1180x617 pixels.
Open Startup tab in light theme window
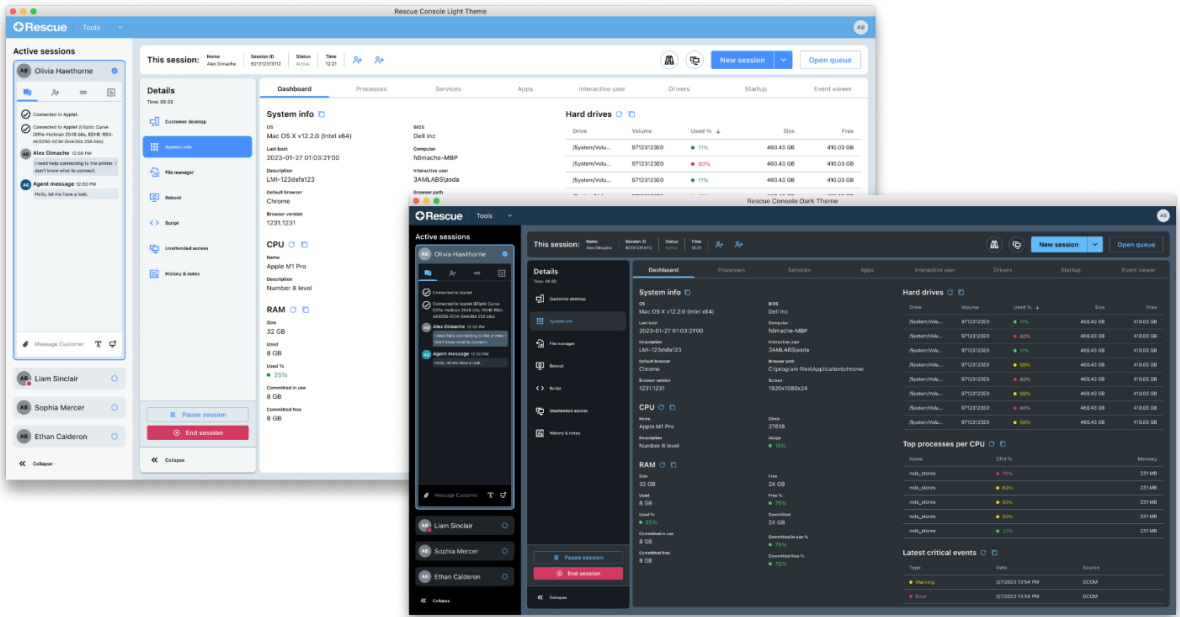point(756,89)
